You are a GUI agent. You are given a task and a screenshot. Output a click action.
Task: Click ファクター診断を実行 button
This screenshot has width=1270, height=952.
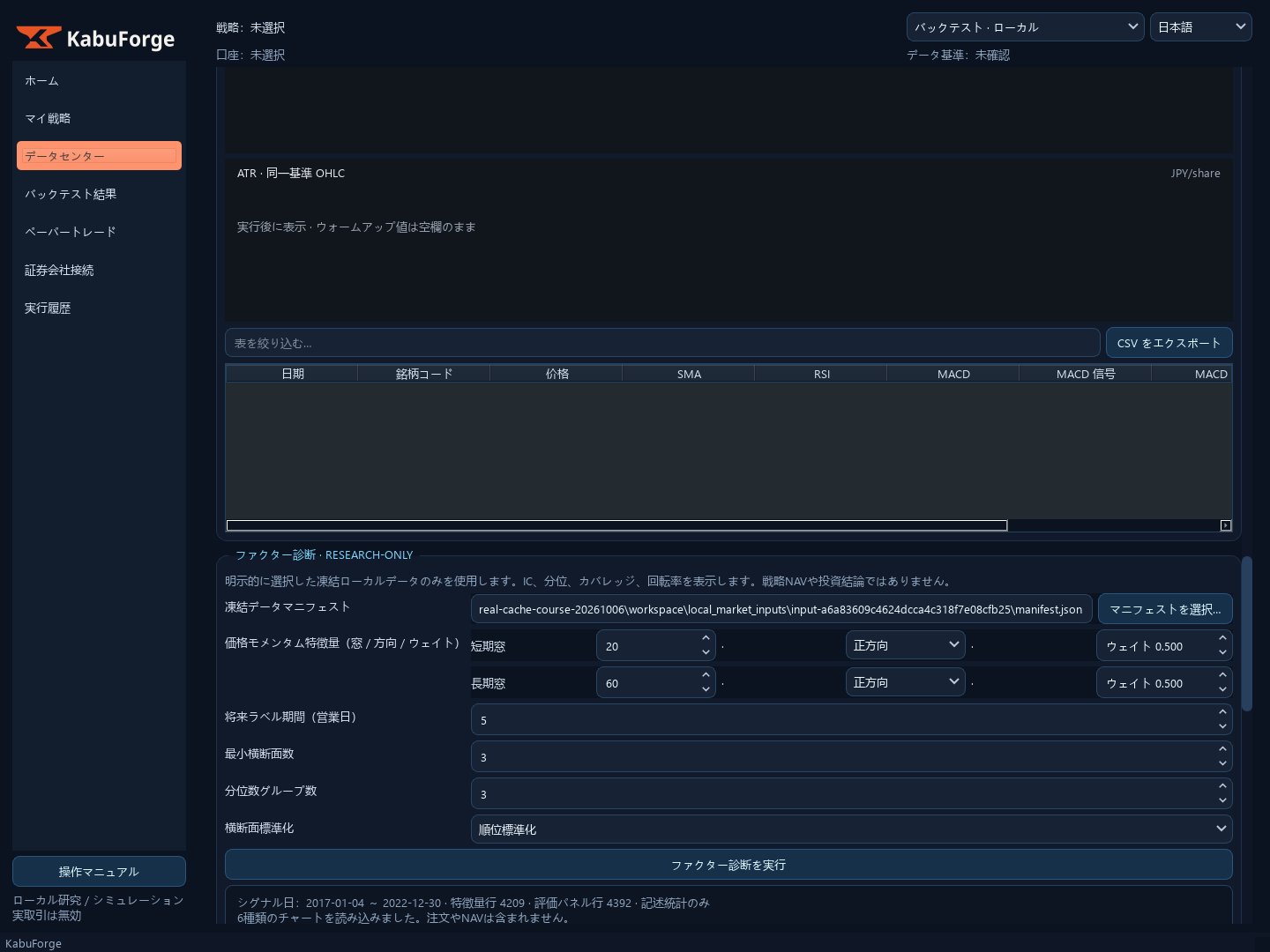click(x=728, y=865)
